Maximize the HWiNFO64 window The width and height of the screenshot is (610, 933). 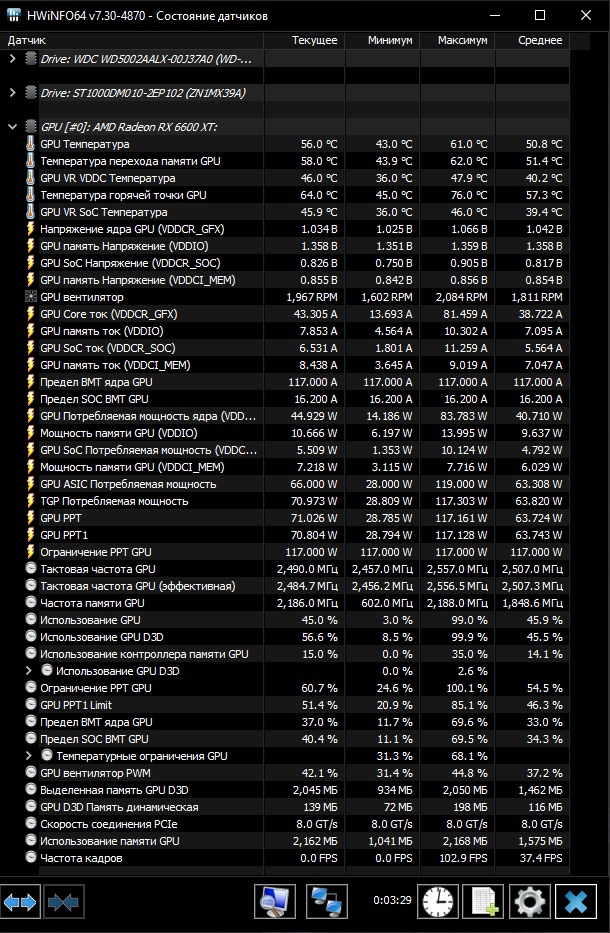[540, 16]
